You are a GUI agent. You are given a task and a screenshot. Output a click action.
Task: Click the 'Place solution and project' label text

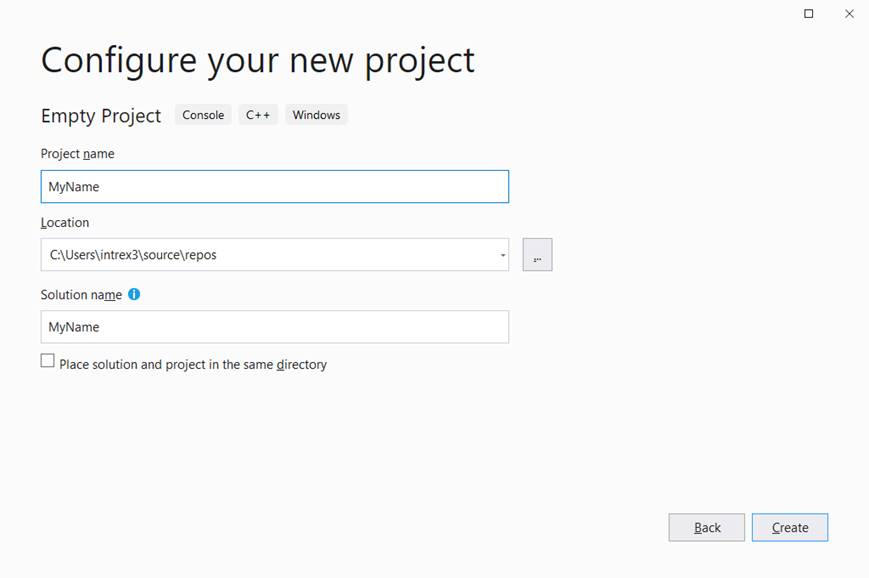click(x=193, y=365)
